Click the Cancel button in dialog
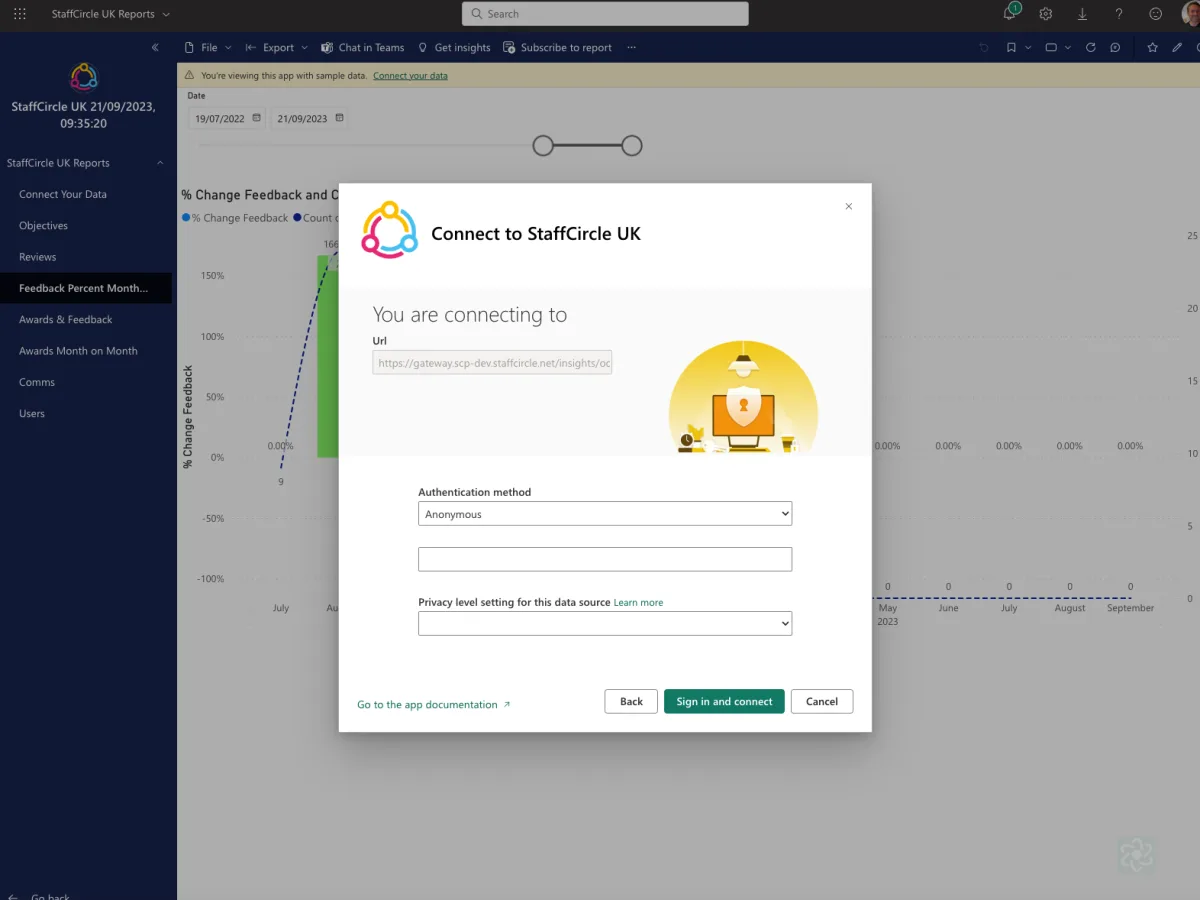1200x900 pixels. [822, 701]
